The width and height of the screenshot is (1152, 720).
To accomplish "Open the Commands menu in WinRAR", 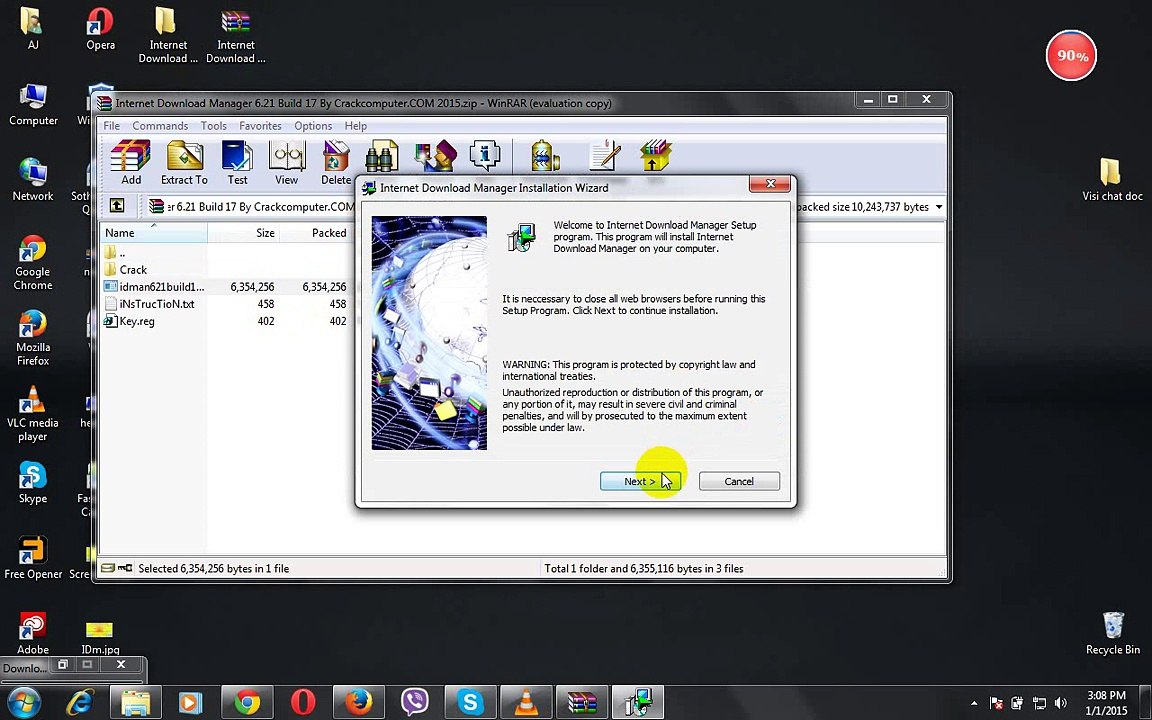I will (160, 126).
